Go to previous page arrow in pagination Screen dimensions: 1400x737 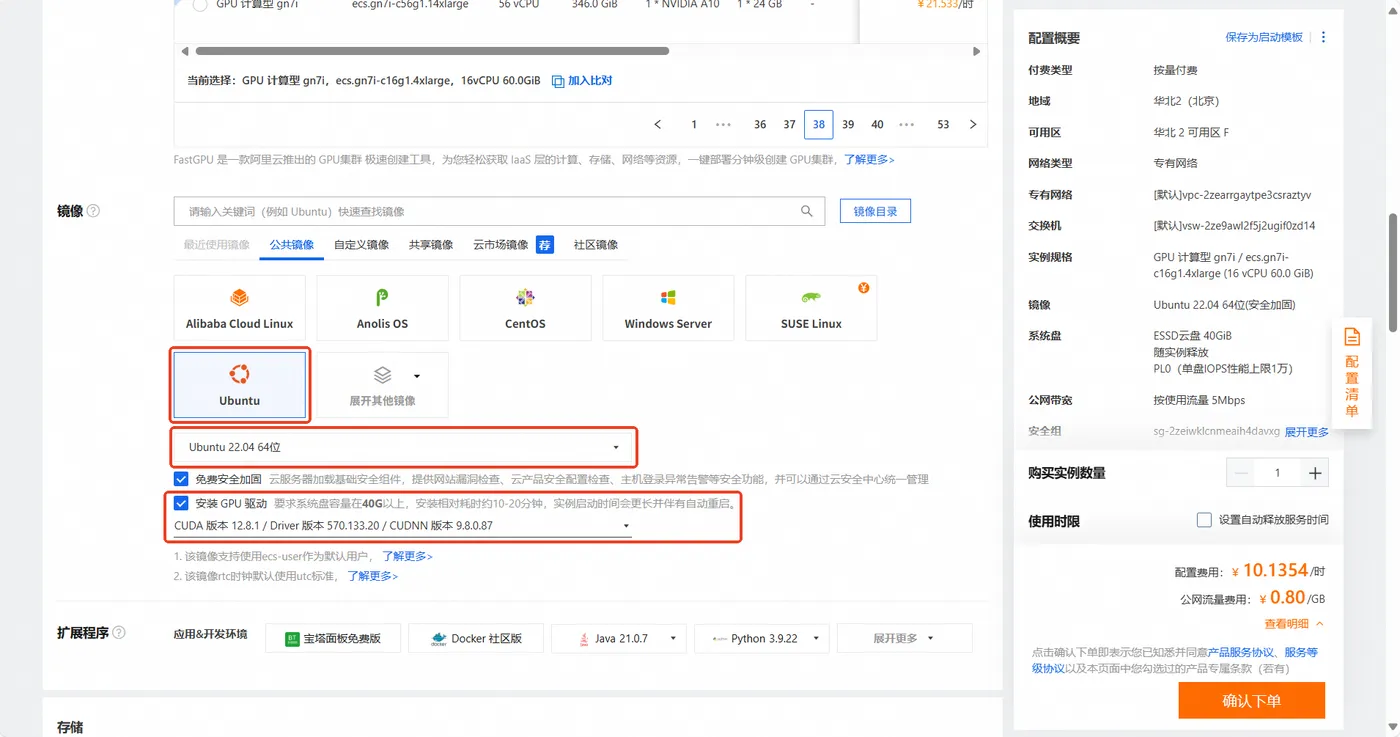pos(658,124)
